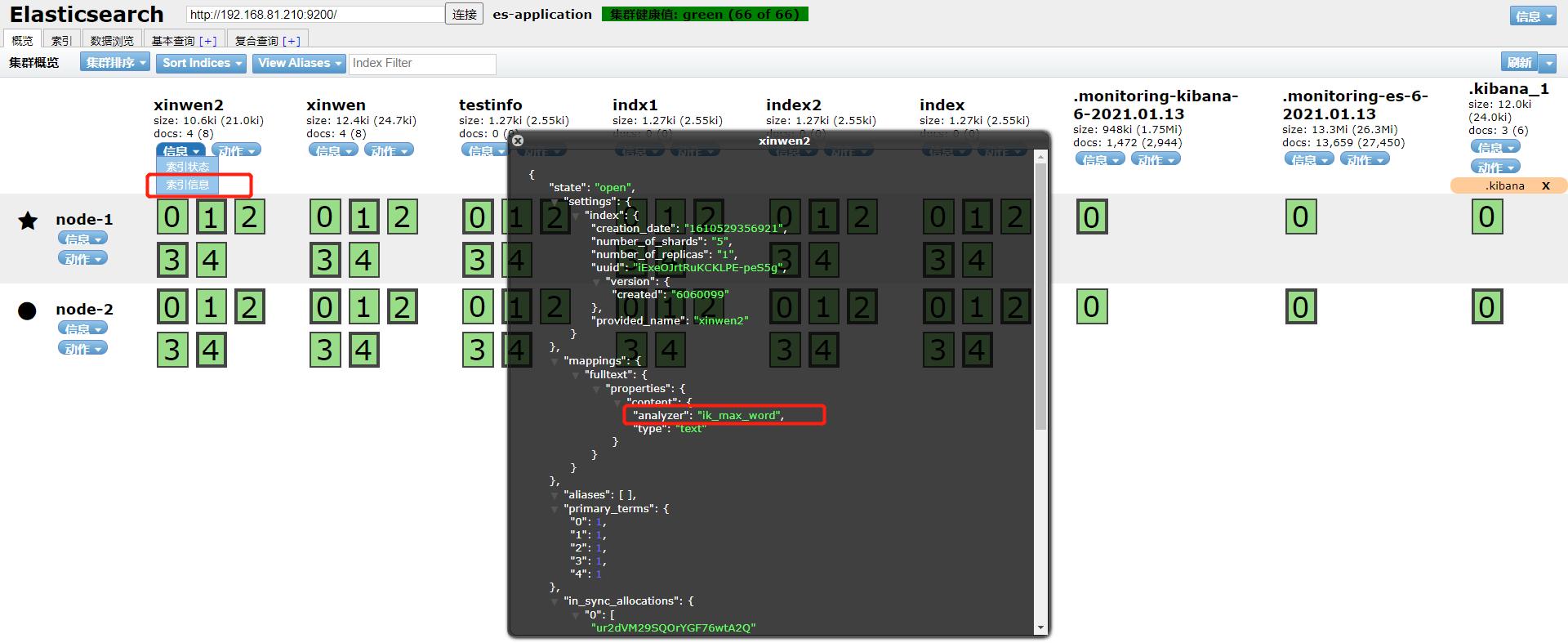
Task: Open the Sort Indices dropdown
Action: tap(201, 63)
